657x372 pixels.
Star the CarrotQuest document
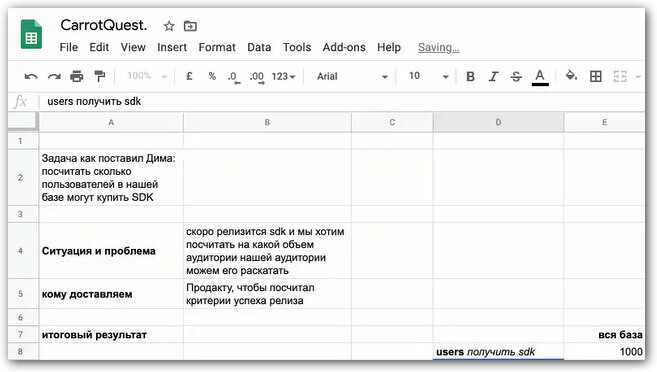tap(169, 26)
